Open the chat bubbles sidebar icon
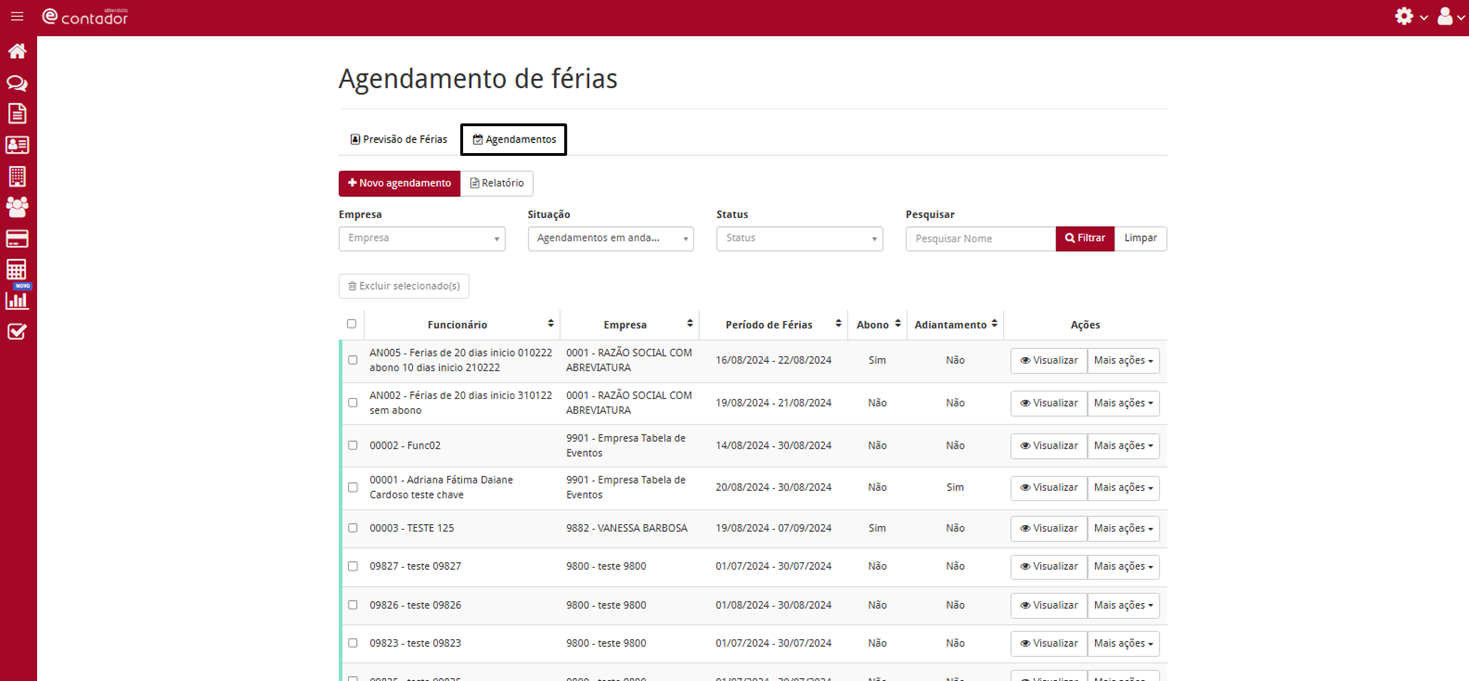 [x=17, y=83]
